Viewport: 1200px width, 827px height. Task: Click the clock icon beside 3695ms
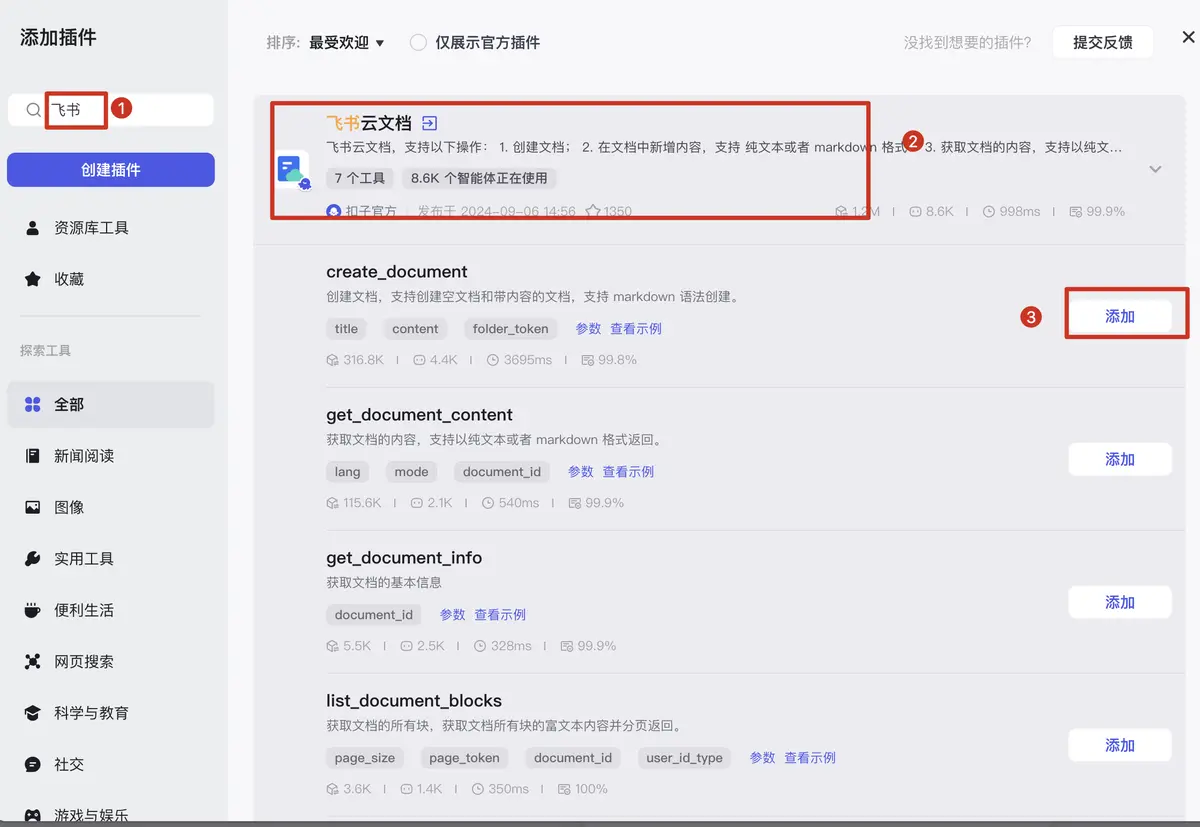493,359
